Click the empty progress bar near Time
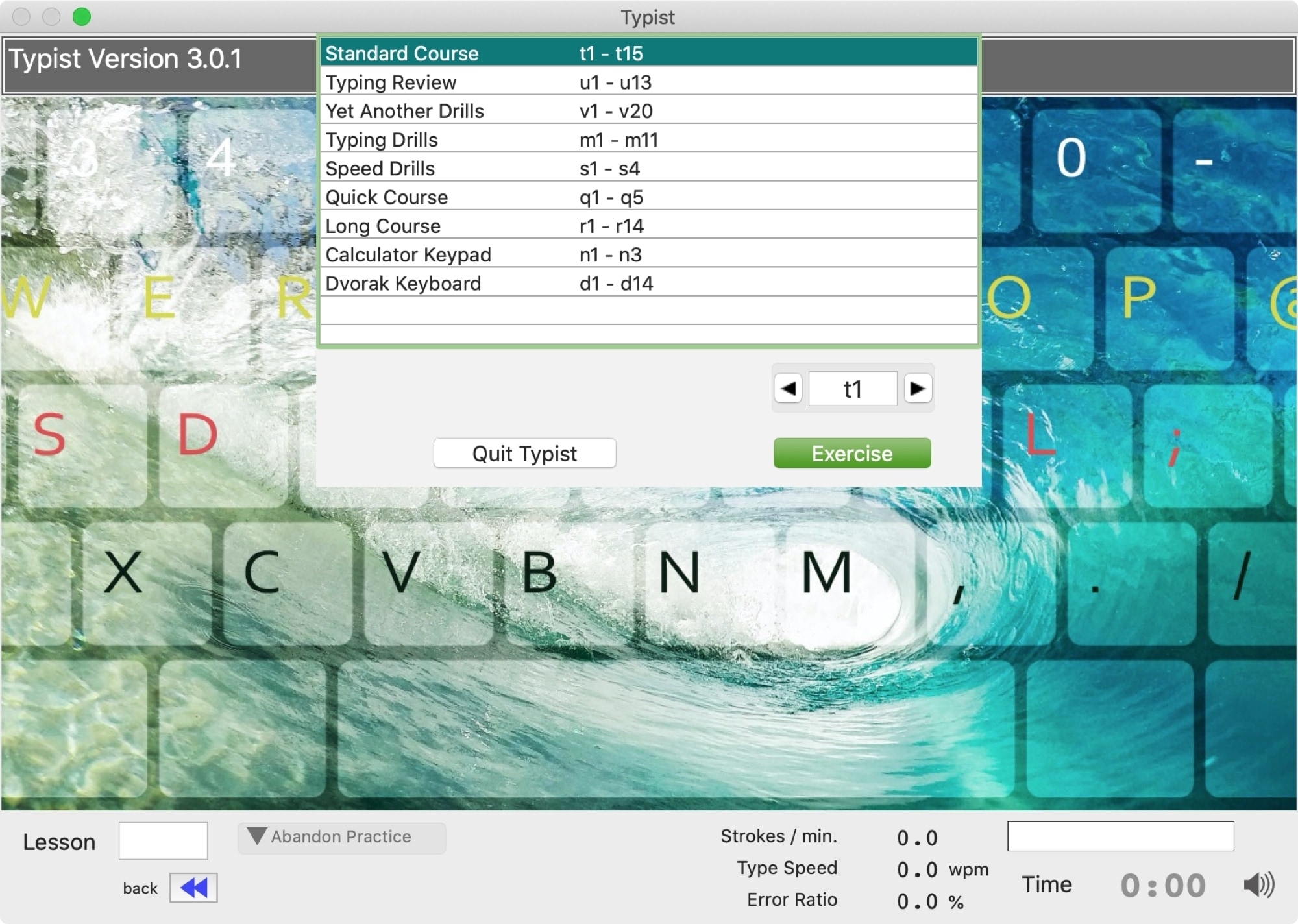 1120,836
